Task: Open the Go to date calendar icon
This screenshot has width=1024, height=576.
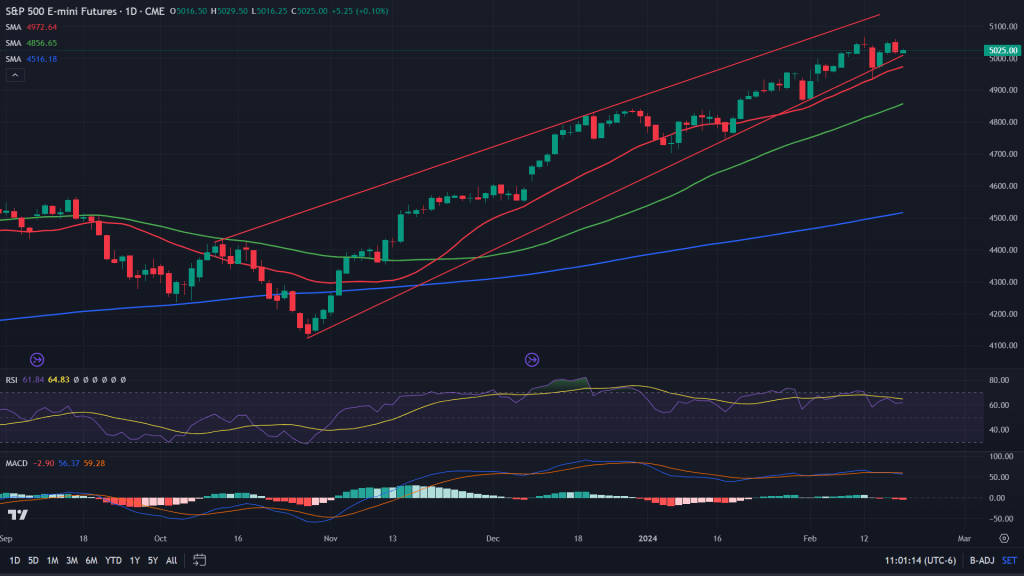Action: (200, 560)
